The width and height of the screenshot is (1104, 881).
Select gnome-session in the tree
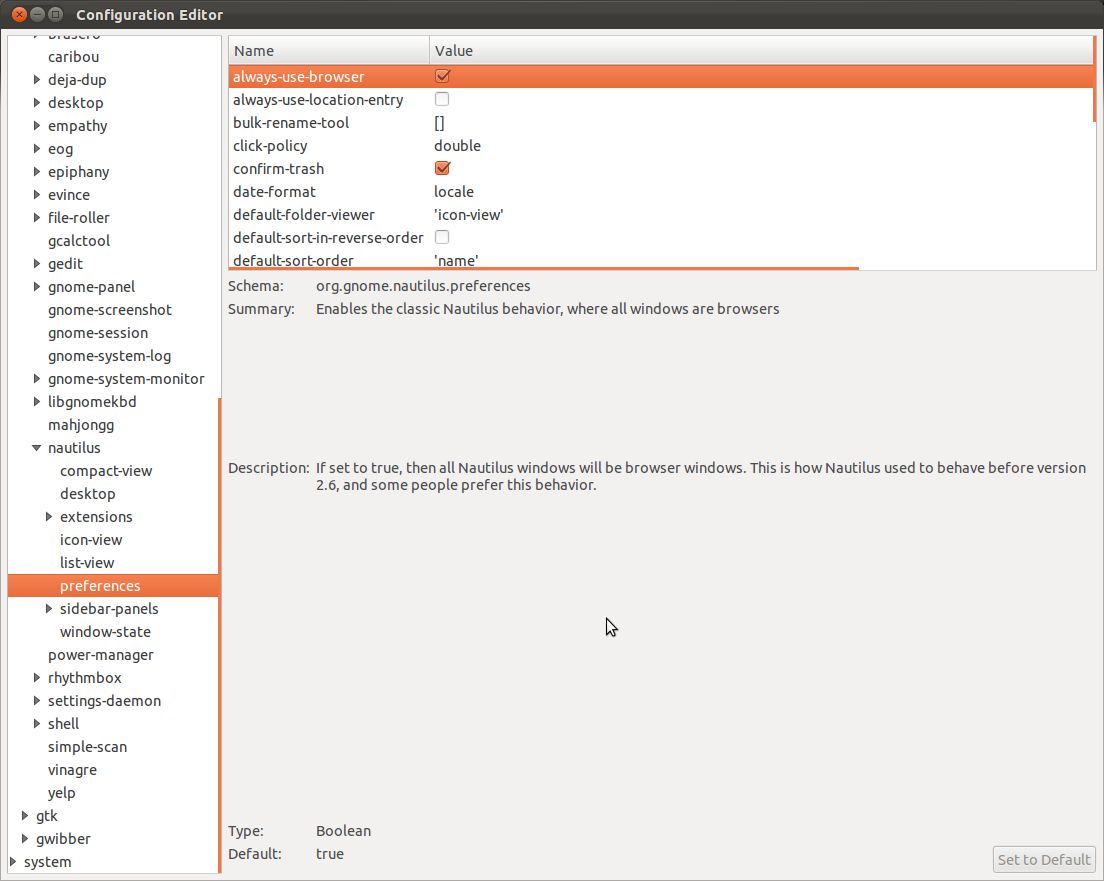coord(98,333)
